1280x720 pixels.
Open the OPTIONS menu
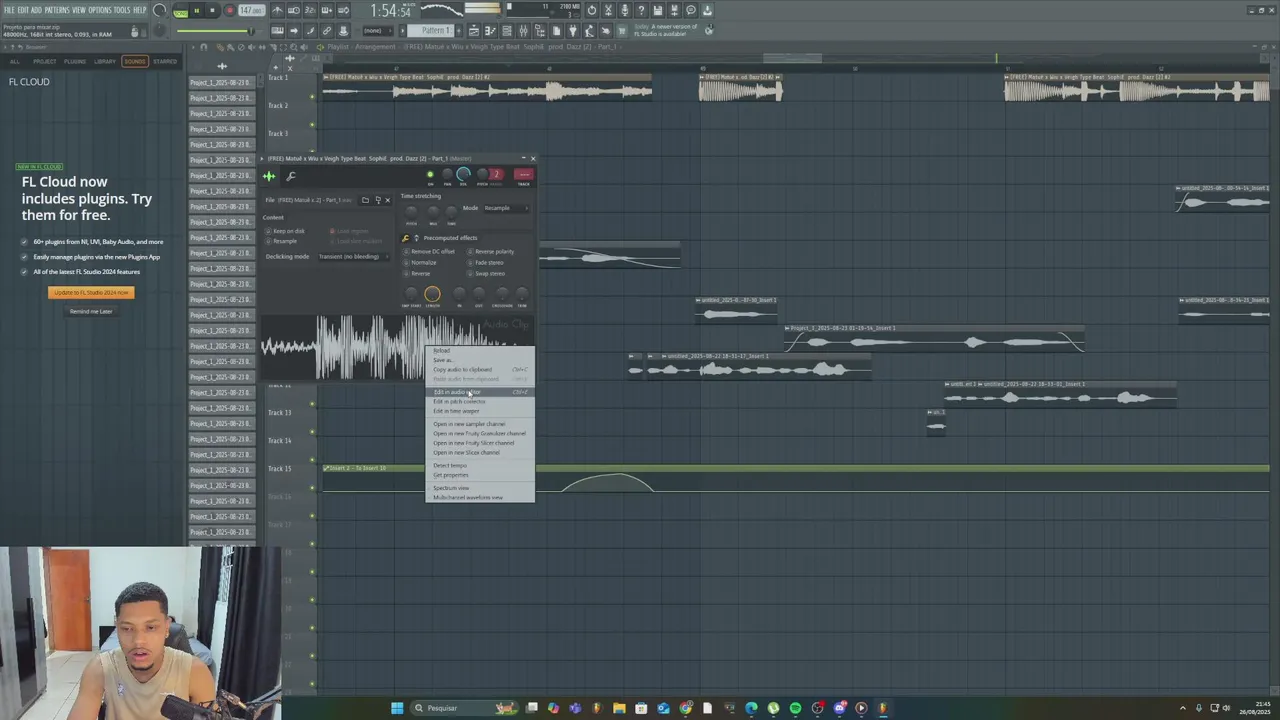[x=100, y=10]
